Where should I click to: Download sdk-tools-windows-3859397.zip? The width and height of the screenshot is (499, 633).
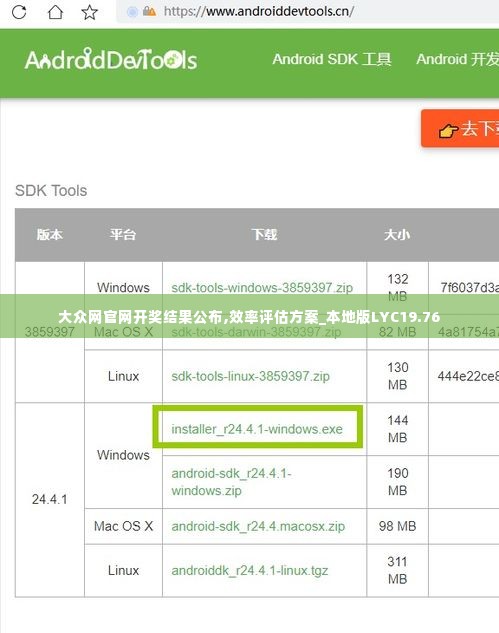click(262, 287)
